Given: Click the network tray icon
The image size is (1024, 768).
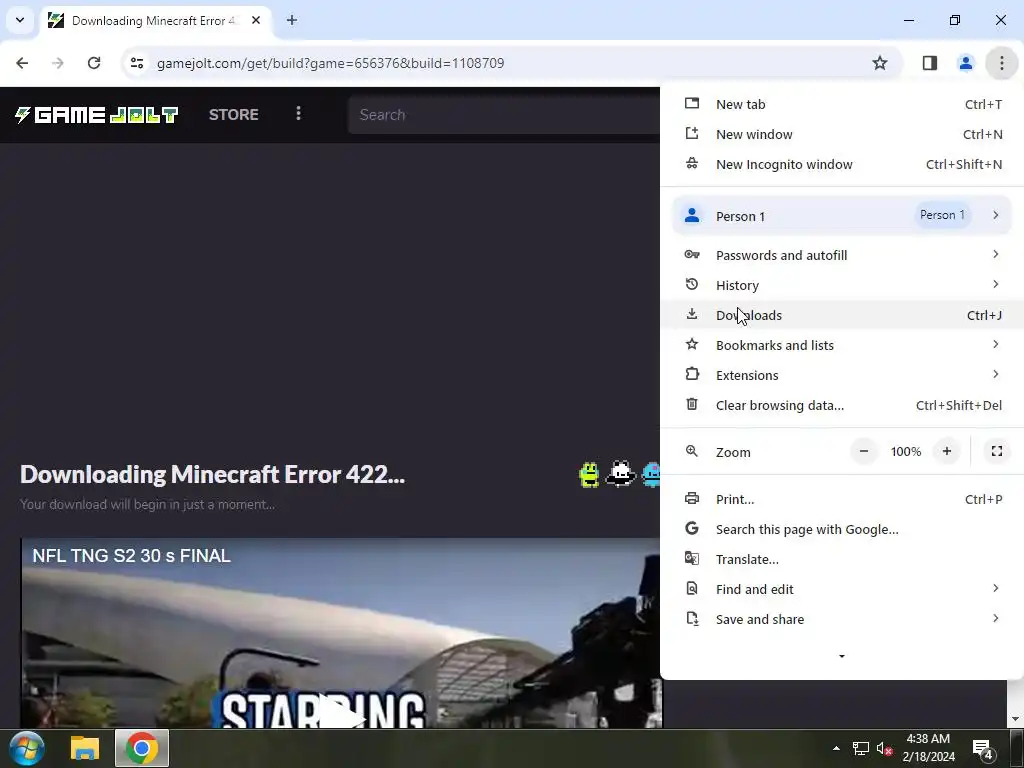Looking at the screenshot, I should point(861,748).
